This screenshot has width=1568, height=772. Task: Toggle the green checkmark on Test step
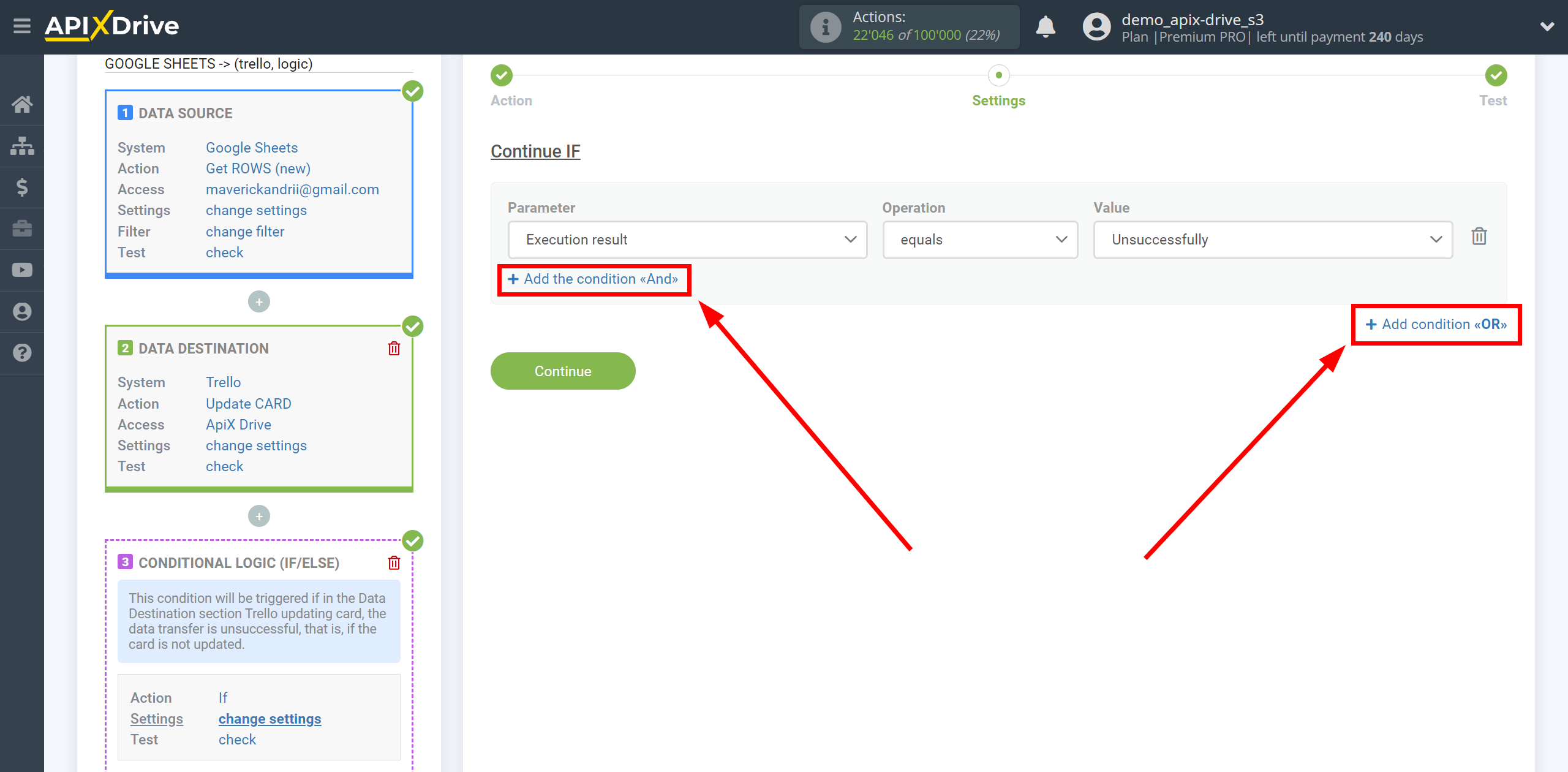pyautogui.click(x=1496, y=75)
